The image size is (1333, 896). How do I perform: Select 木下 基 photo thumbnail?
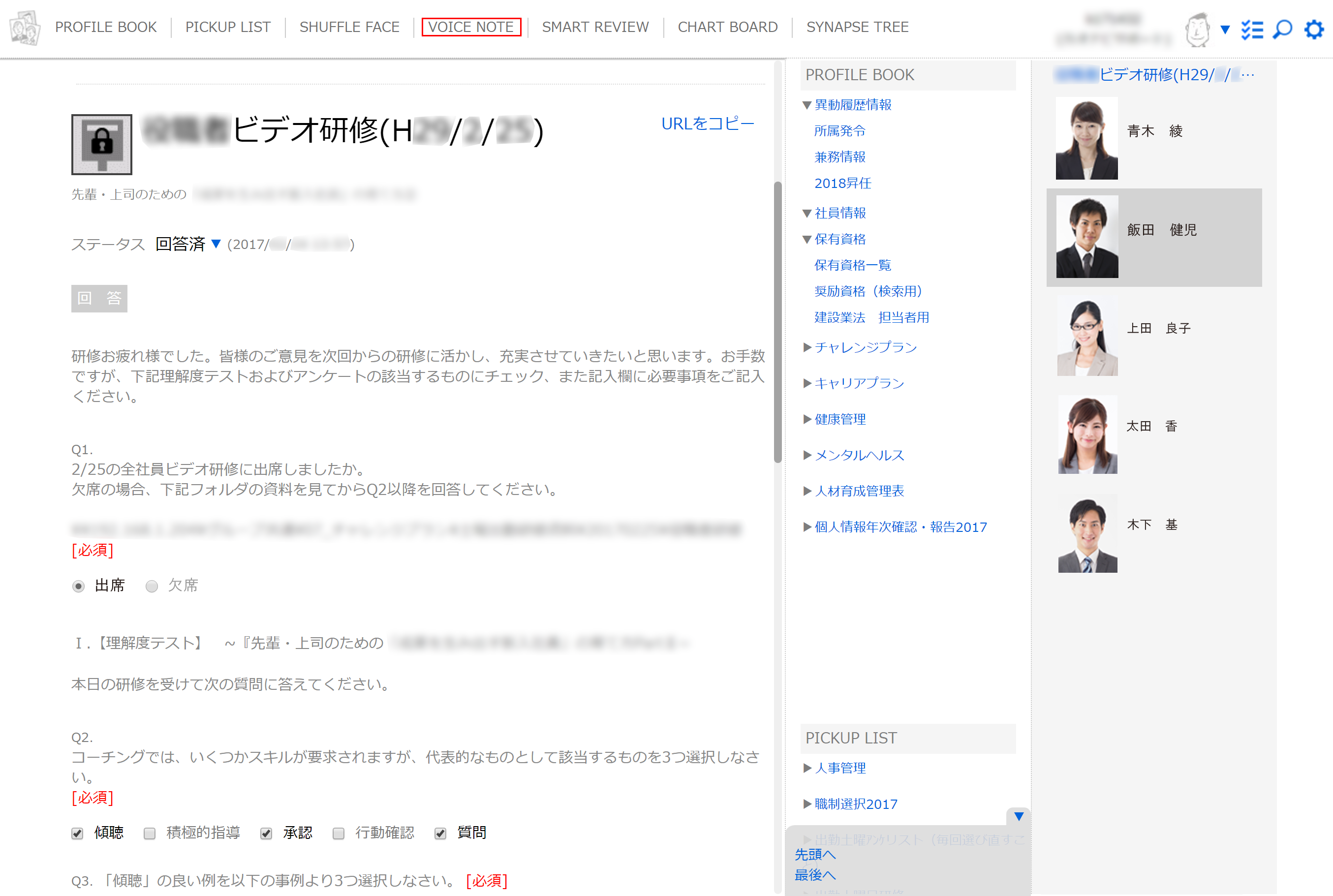click(1087, 533)
